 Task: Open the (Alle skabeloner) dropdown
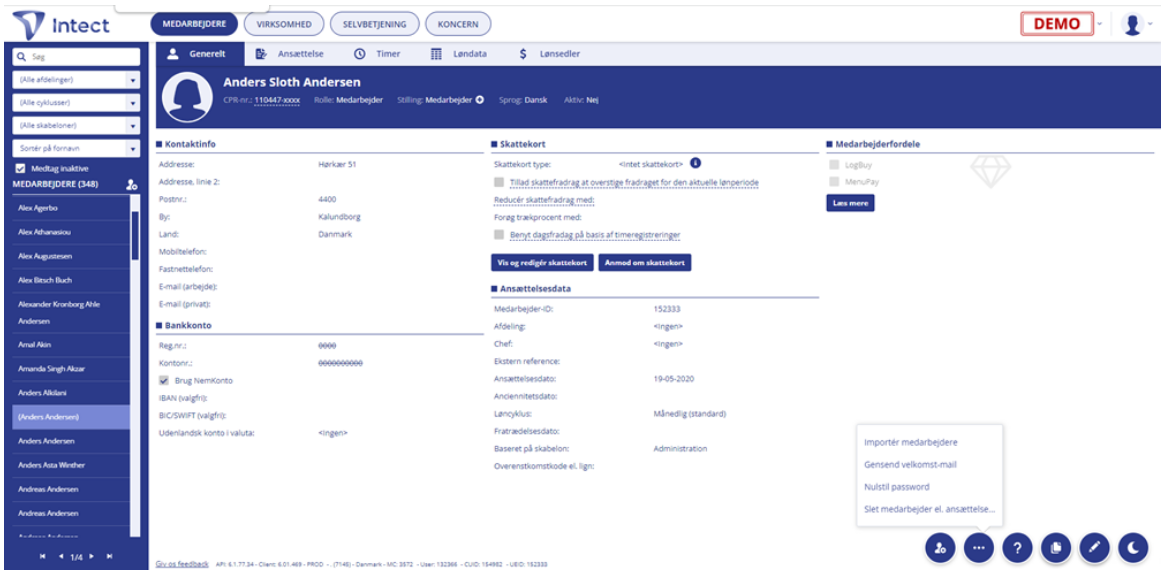[x=76, y=125]
